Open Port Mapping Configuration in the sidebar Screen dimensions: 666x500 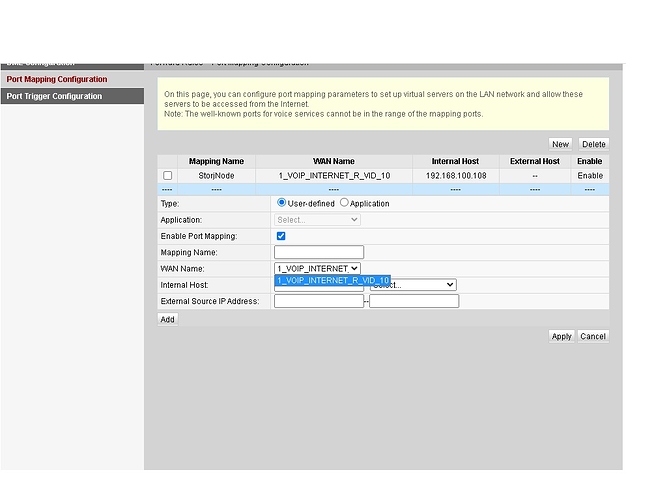click(57, 79)
